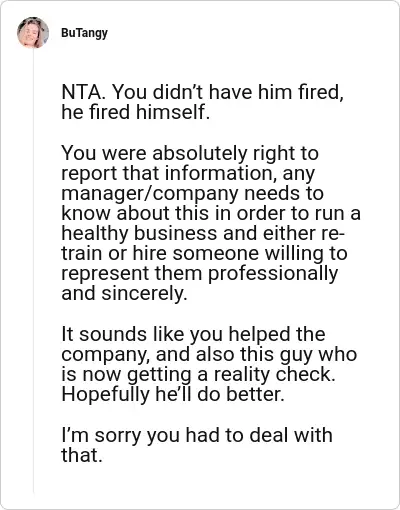Click the line "I'm sorry you had to deal with"

[x=197, y=435]
